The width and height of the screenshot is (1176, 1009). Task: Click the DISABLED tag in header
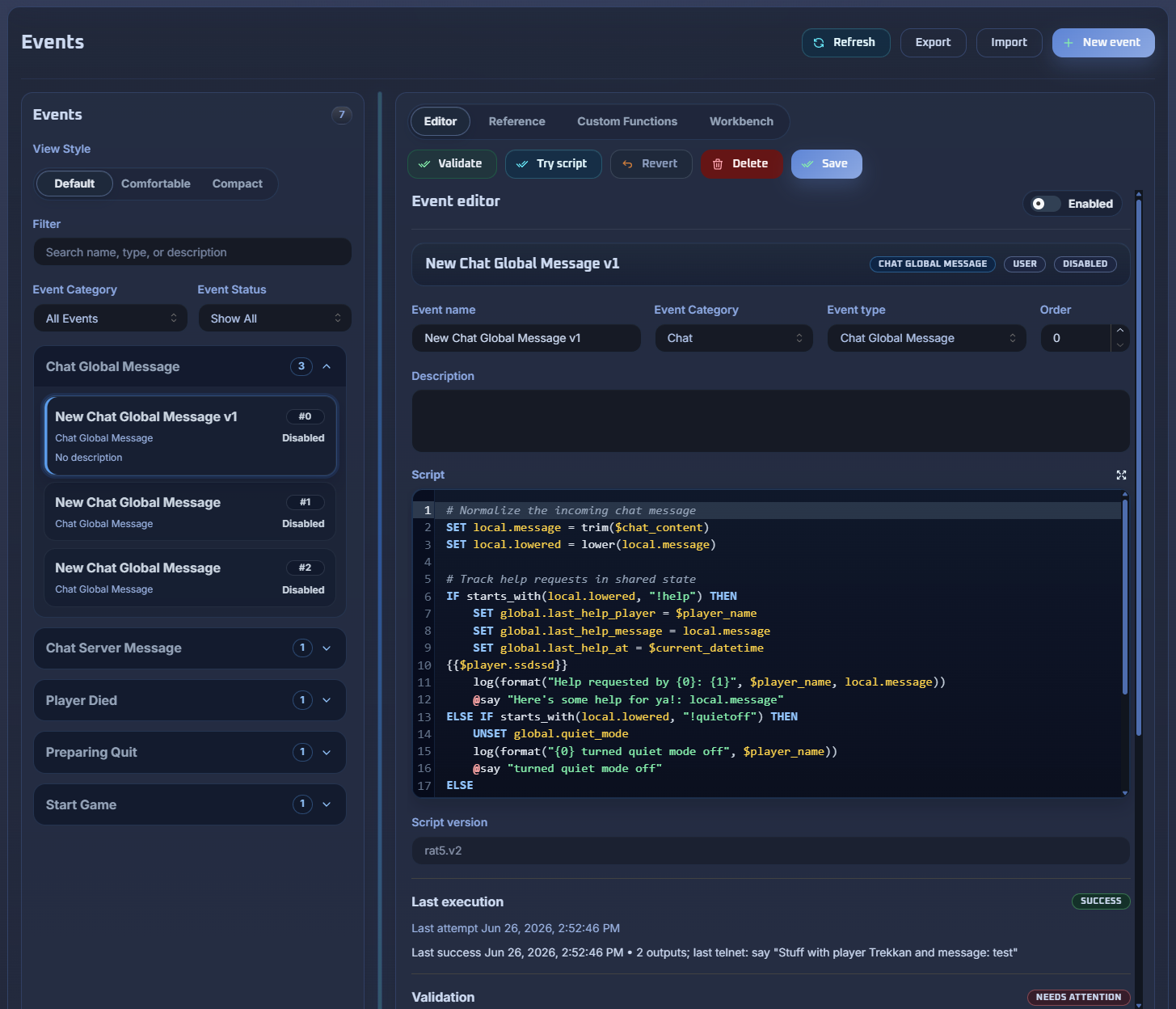tap(1085, 264)
